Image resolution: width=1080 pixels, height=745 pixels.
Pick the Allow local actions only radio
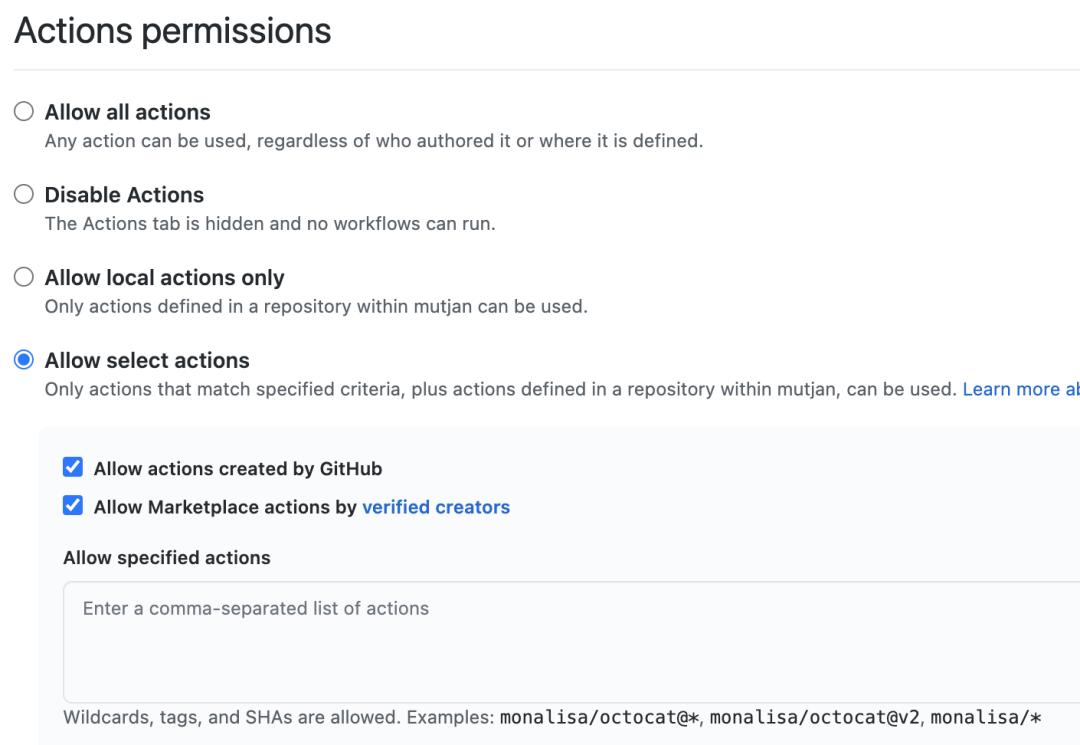coord(24,278)
